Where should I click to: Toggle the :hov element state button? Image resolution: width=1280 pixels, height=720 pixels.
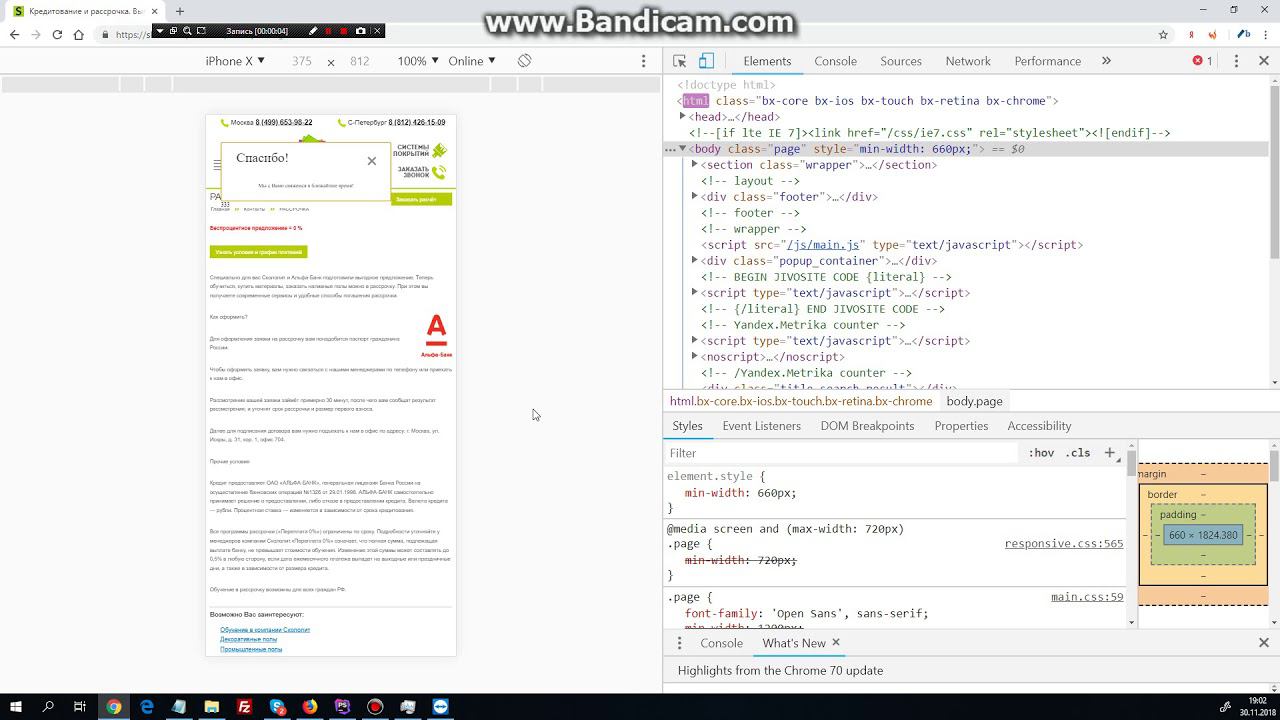click(x=1041, y=453)
